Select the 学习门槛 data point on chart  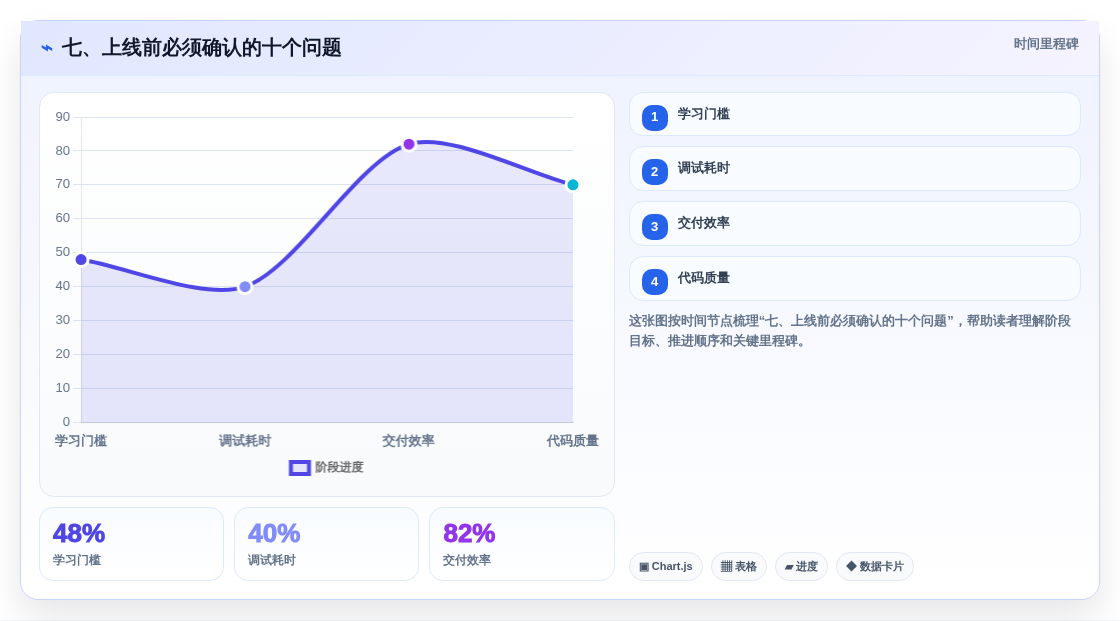81,259
